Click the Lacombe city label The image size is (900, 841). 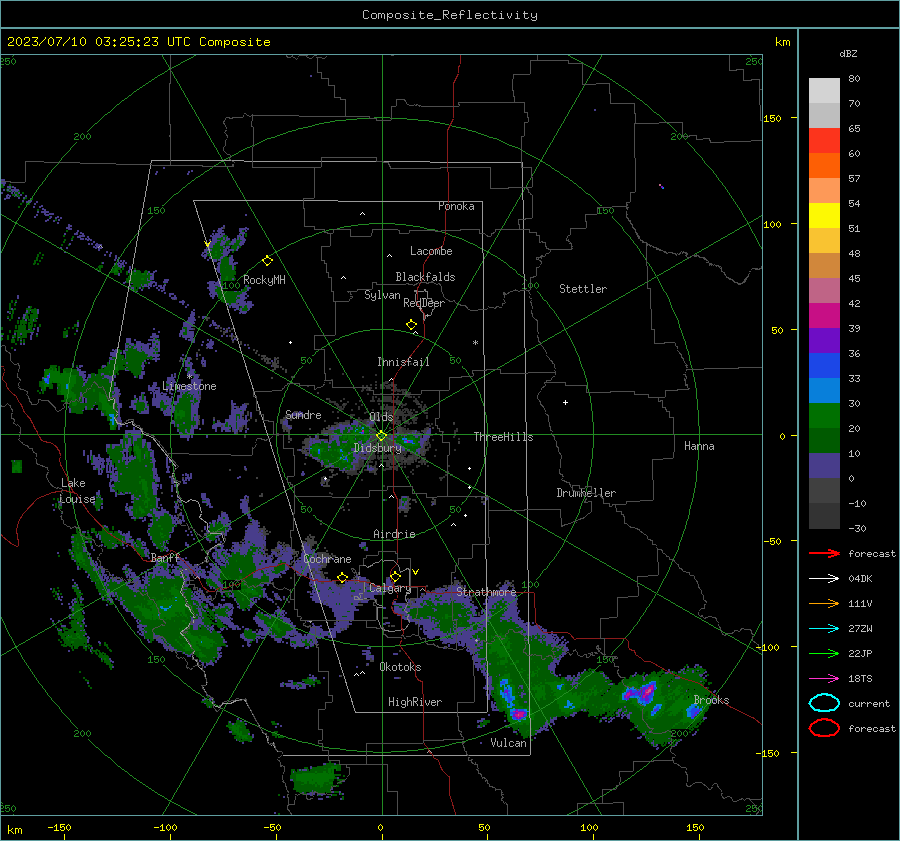pyautogui.click(x=431, y=251)
